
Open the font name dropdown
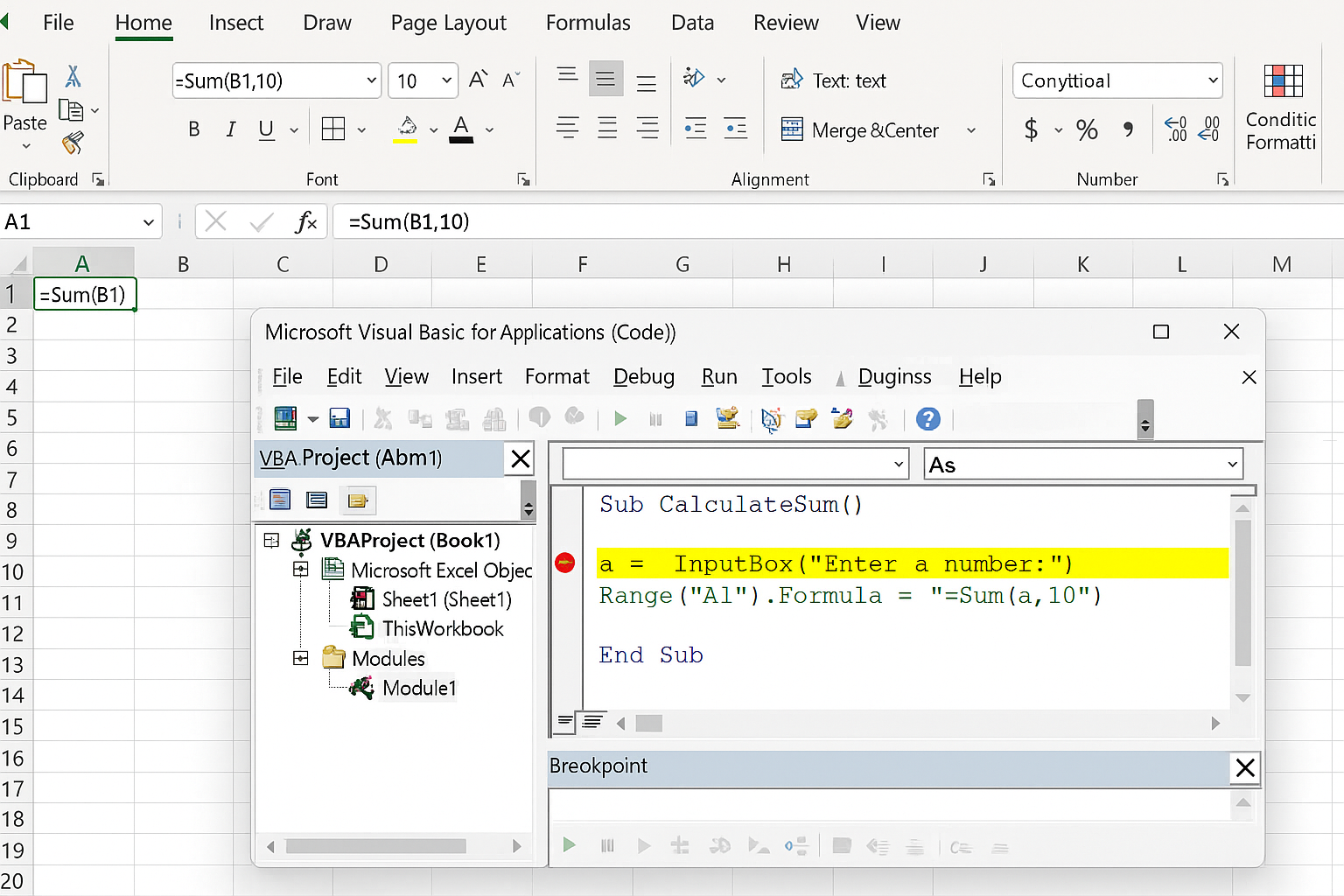371,80
